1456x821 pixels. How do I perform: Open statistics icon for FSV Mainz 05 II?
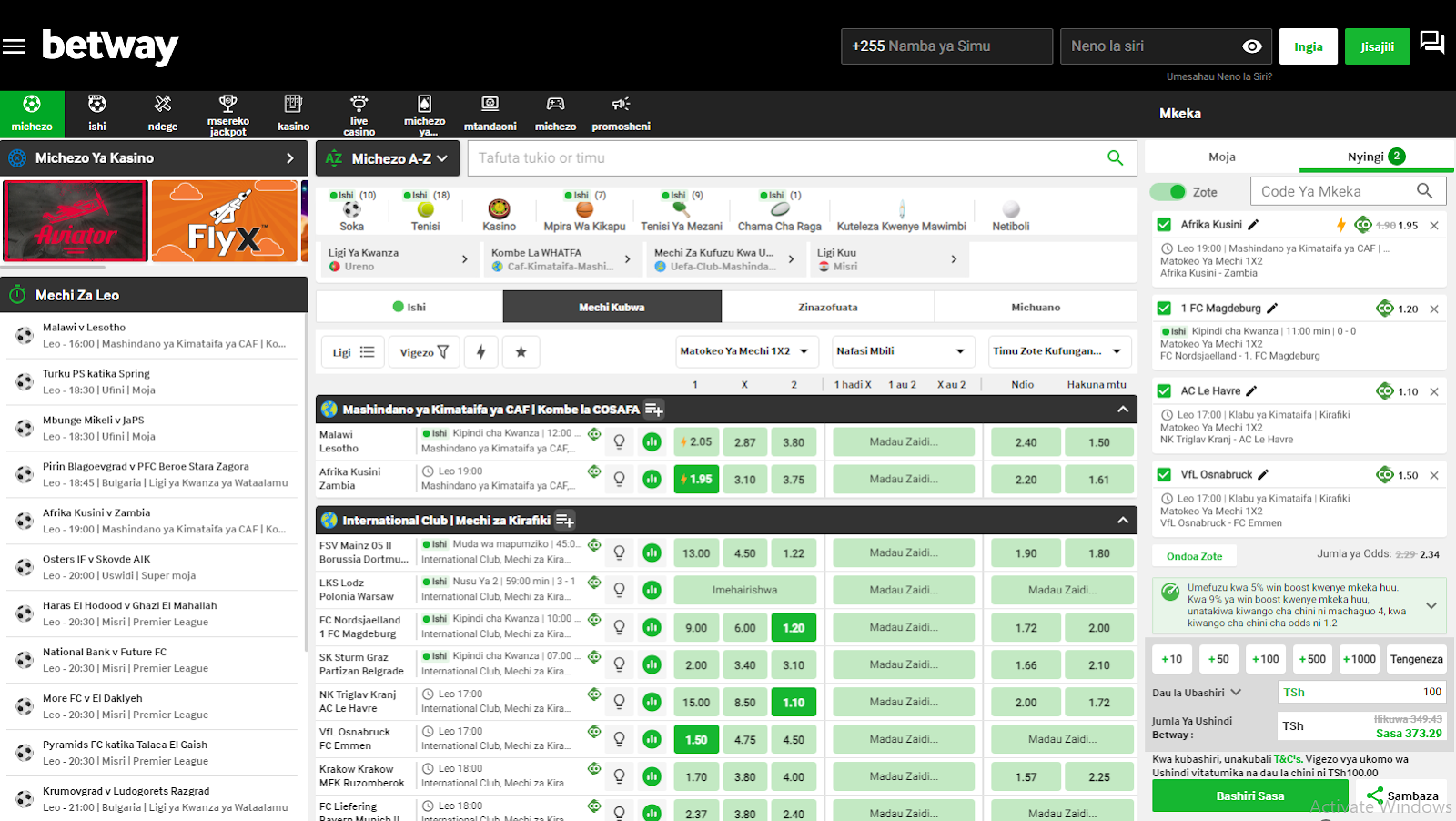point(652,552)
